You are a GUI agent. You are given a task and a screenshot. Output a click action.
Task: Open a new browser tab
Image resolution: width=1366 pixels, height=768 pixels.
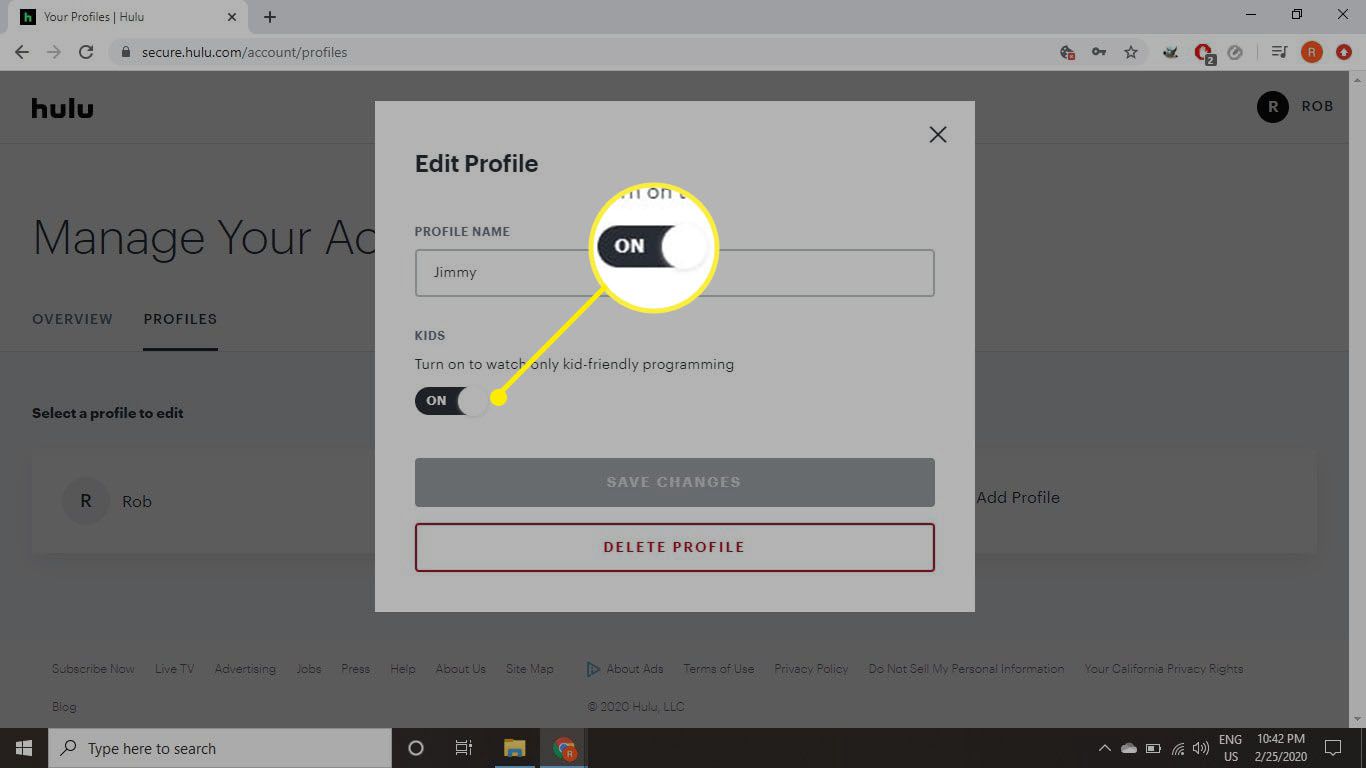tap(270, 17)
